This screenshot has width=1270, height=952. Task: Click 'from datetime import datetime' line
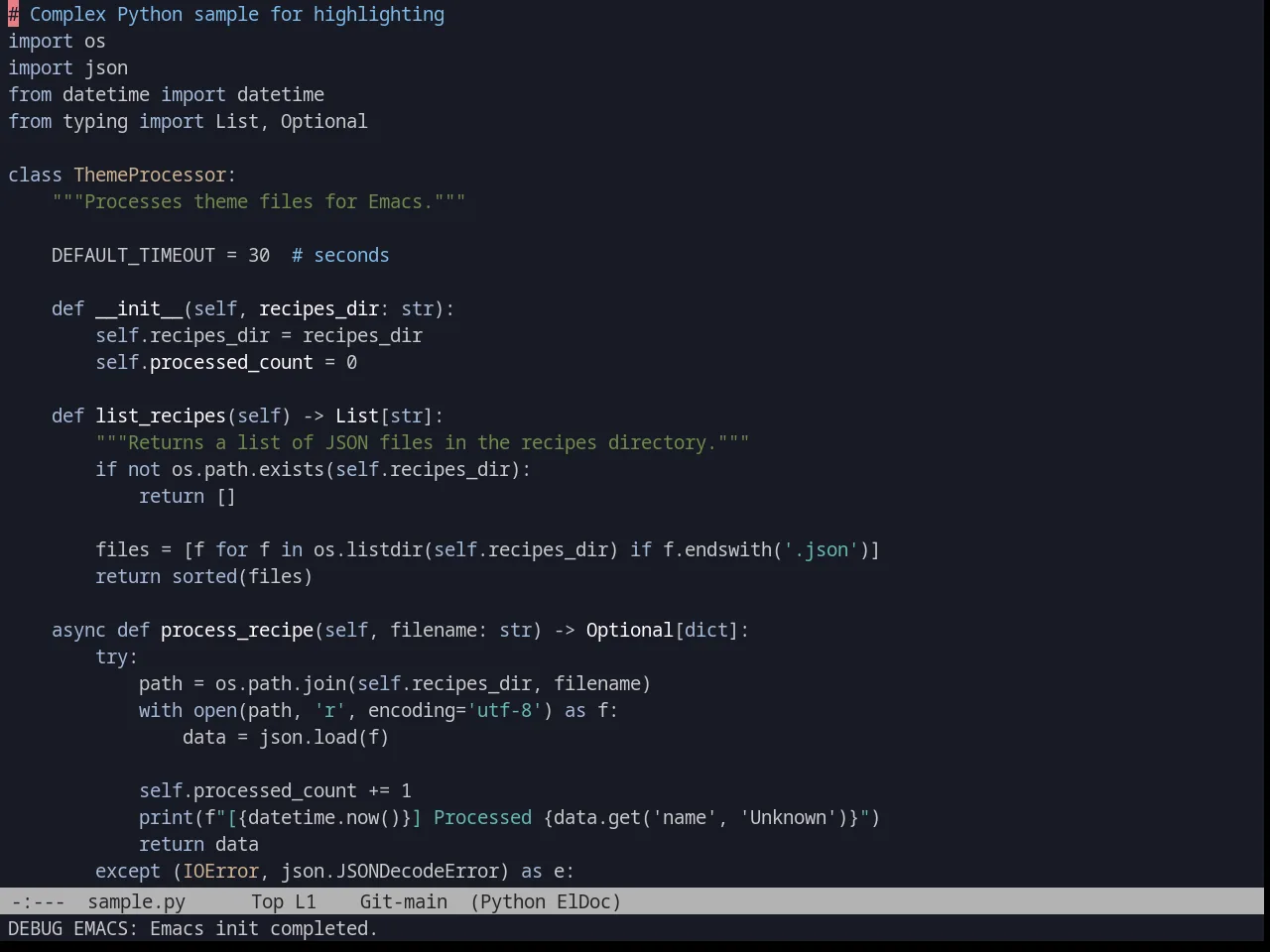[x=166, y=94]
